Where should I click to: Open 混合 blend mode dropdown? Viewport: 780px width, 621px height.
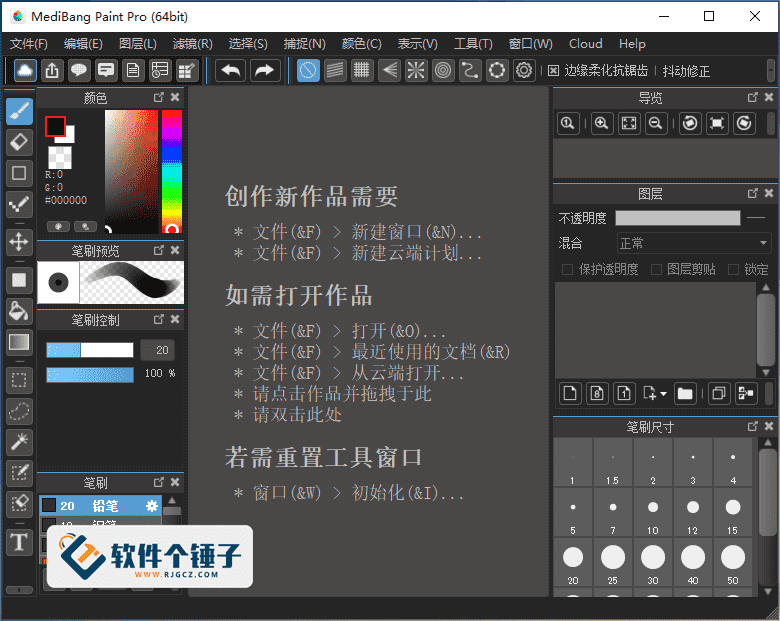pyautogui.click(x=693, y=243)
